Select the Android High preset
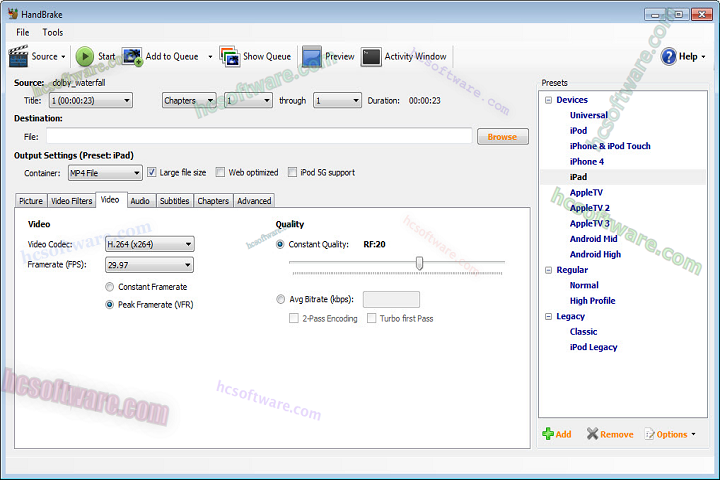The height and width of the screenshot is (480, 720). pyautogui.click(x=595, y=254)
